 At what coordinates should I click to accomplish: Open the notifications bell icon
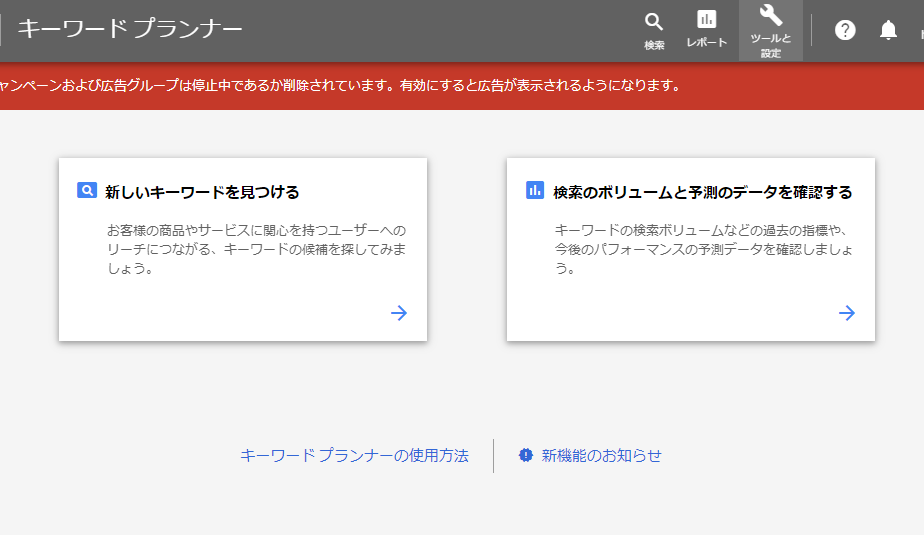888,30
